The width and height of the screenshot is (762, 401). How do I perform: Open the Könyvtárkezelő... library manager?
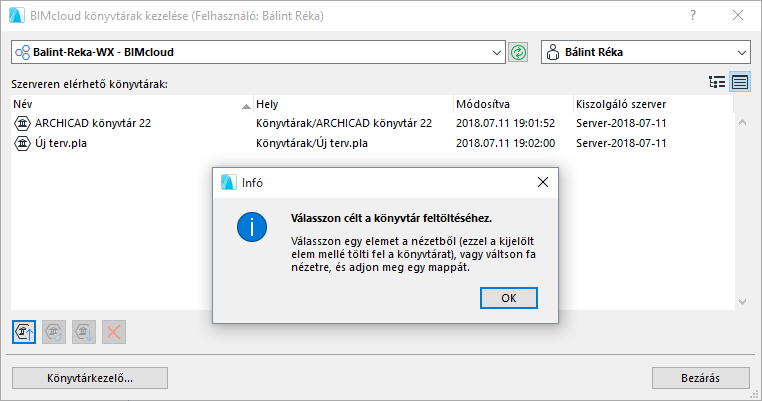(90, 378)
